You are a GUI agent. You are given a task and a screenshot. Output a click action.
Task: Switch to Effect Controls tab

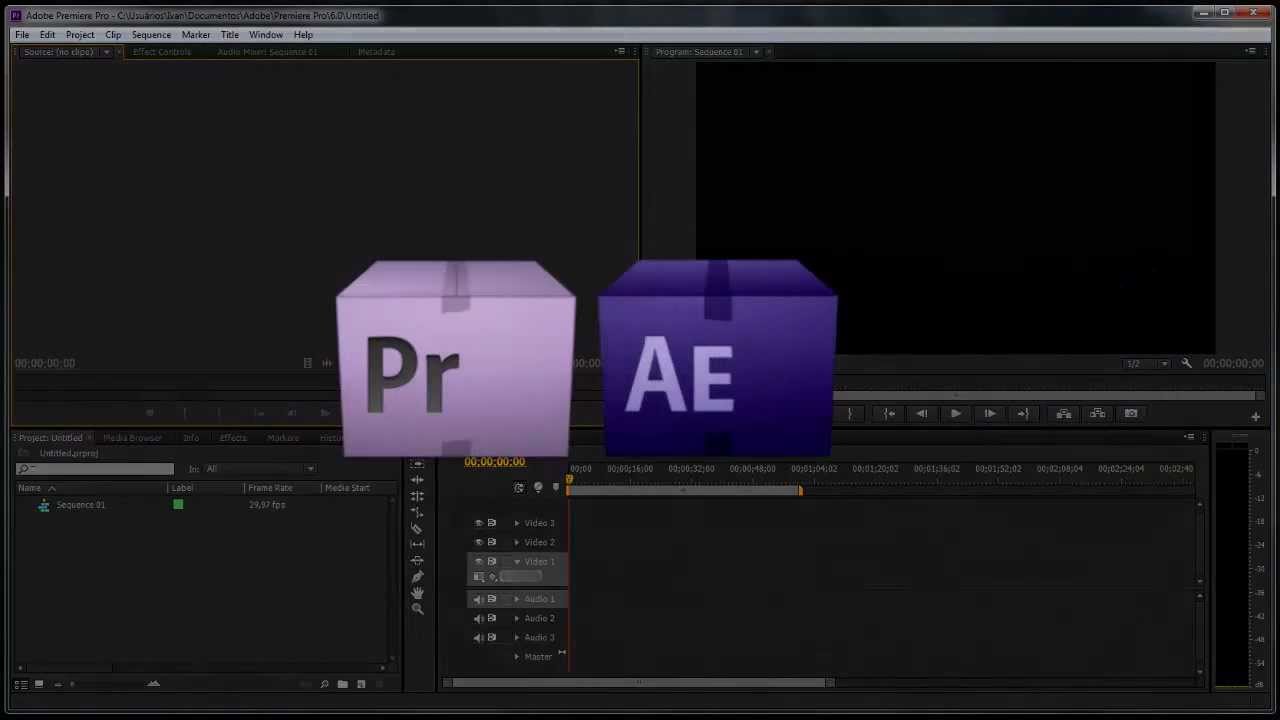point(161,52)
